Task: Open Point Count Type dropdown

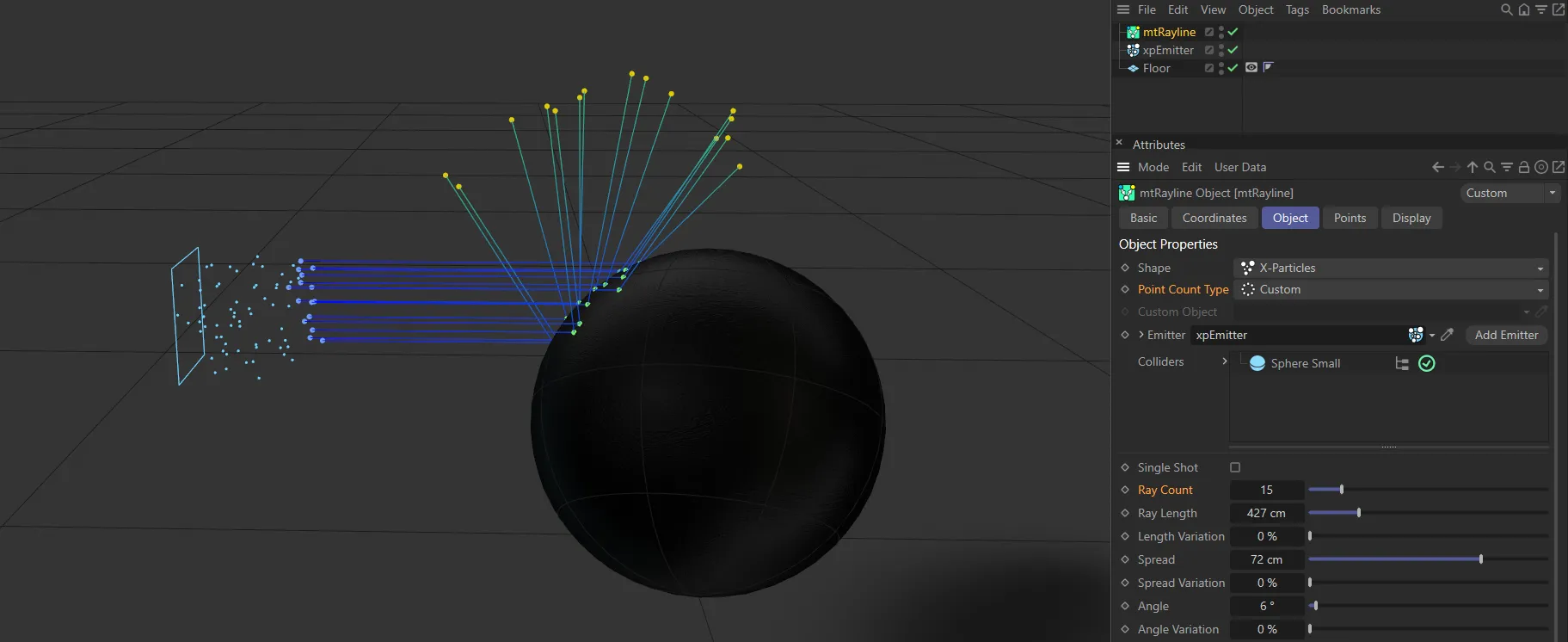Action: pyautogui.click(x=1391, y=289)
